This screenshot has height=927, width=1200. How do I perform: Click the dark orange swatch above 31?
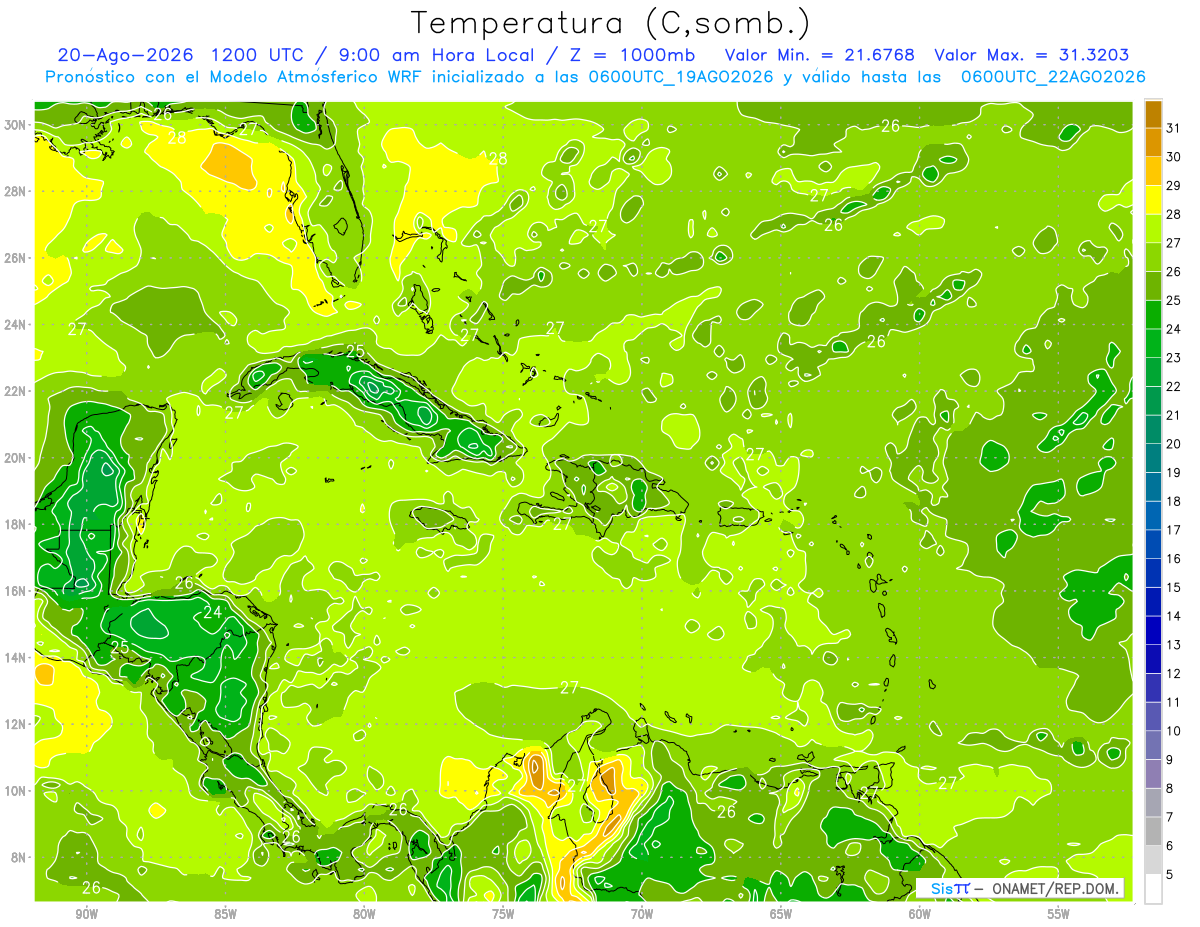pyautogui.click(x=1153, y=114)
